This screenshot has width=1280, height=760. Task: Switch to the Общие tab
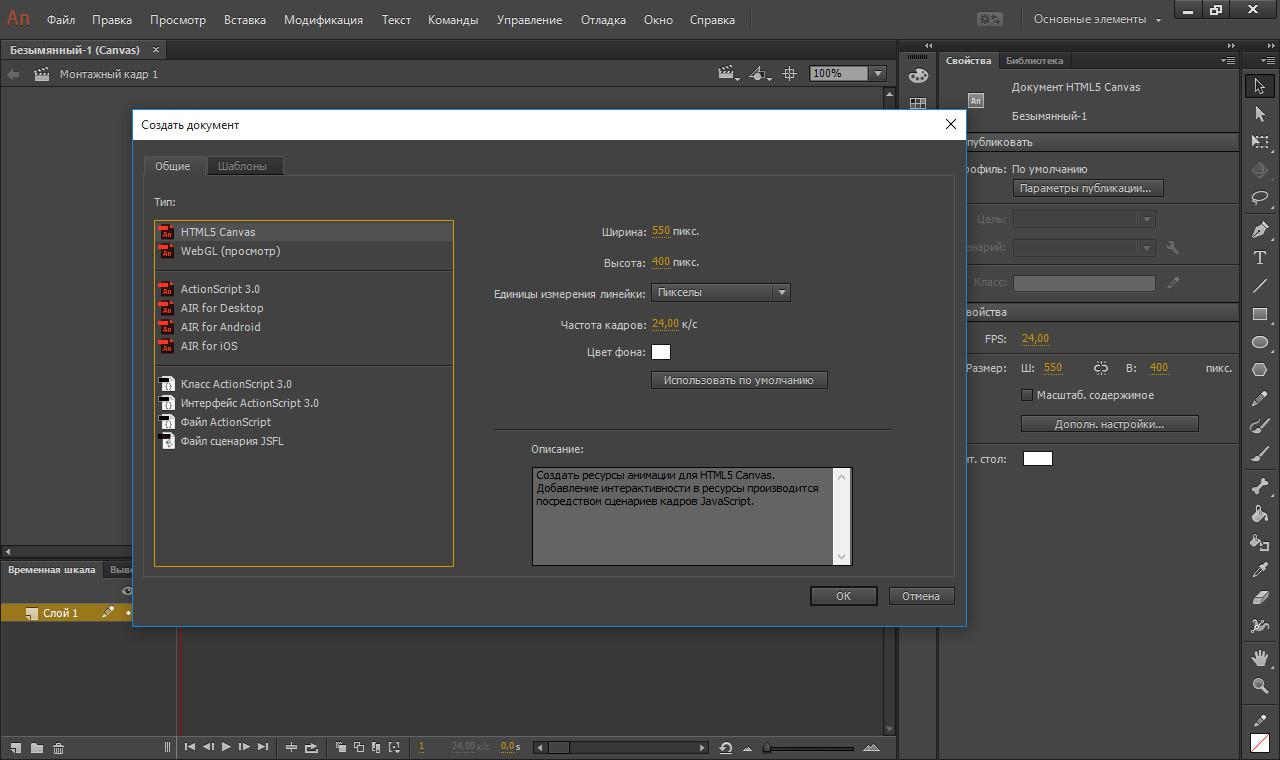pos(173,166)
